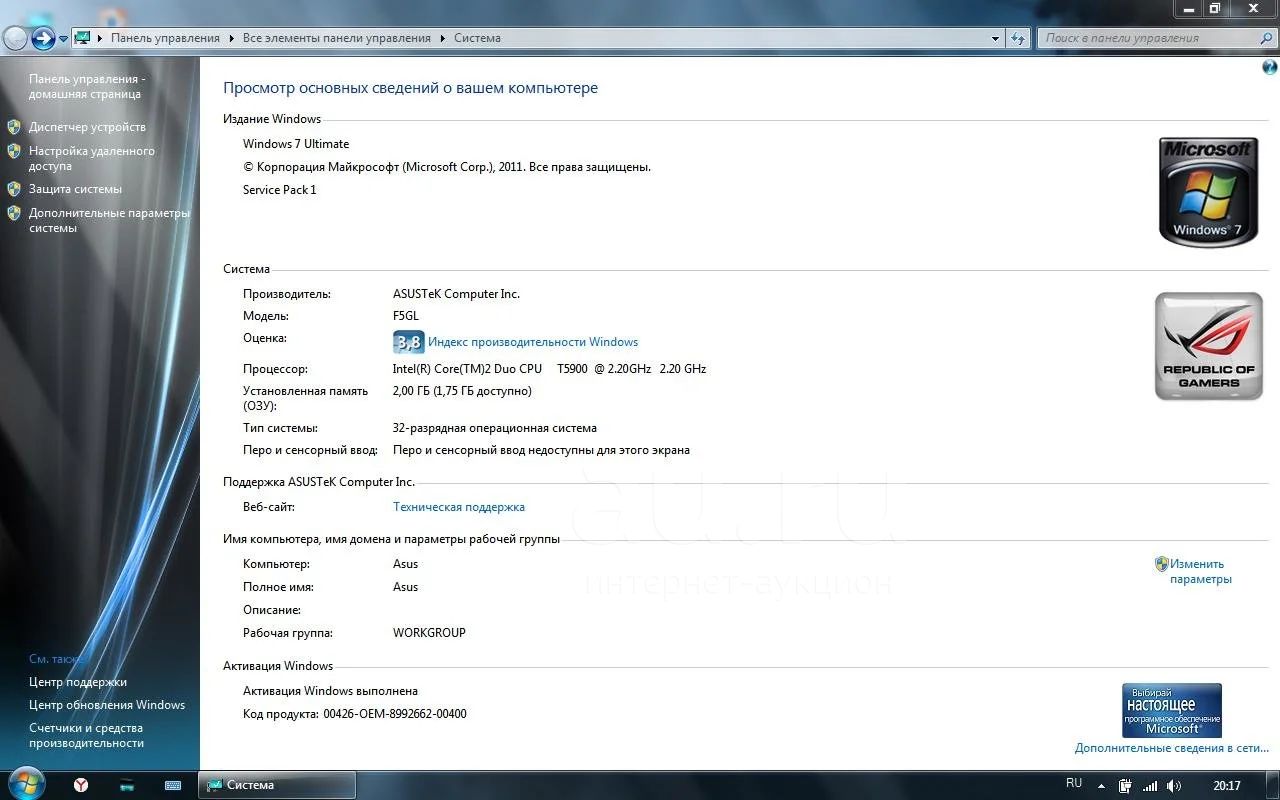Click the Forward navigation arrow button
Viewport: 1280px width, 800px height.
click(43, 38)
